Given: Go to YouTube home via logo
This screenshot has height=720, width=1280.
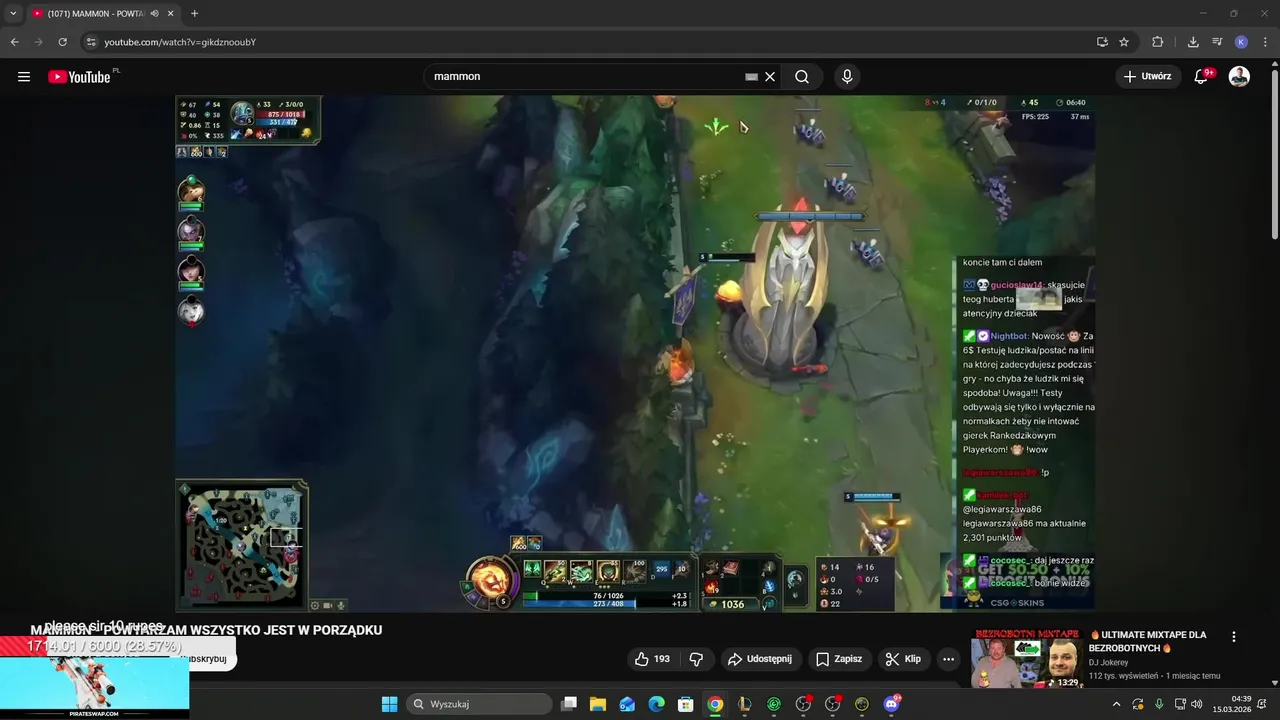Looking at the screenshot, I should [x=80, y=77].
